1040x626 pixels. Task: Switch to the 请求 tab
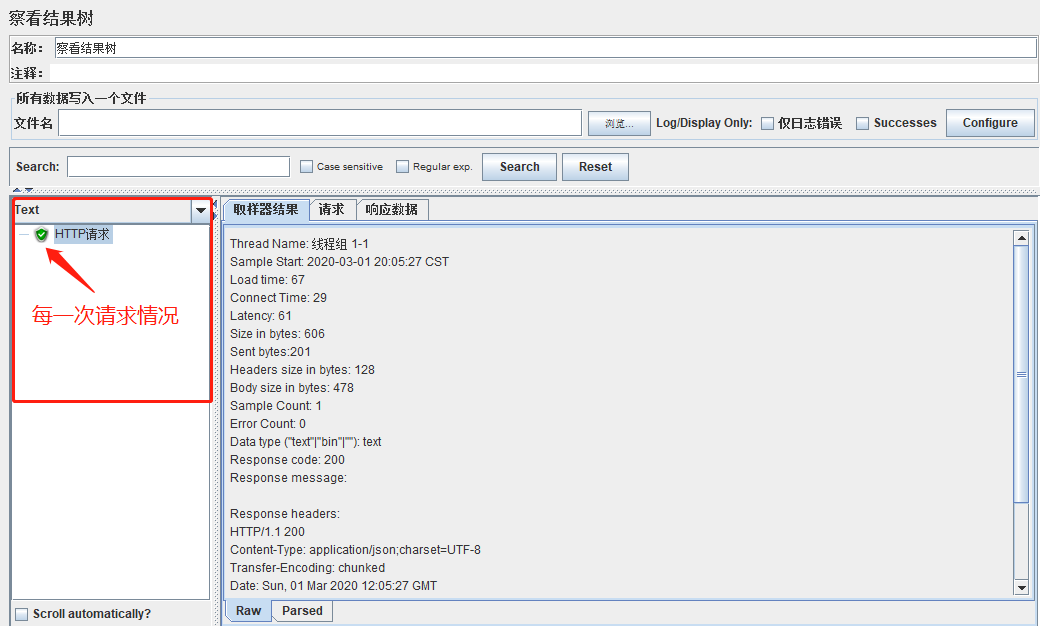(x=332, y=209)
